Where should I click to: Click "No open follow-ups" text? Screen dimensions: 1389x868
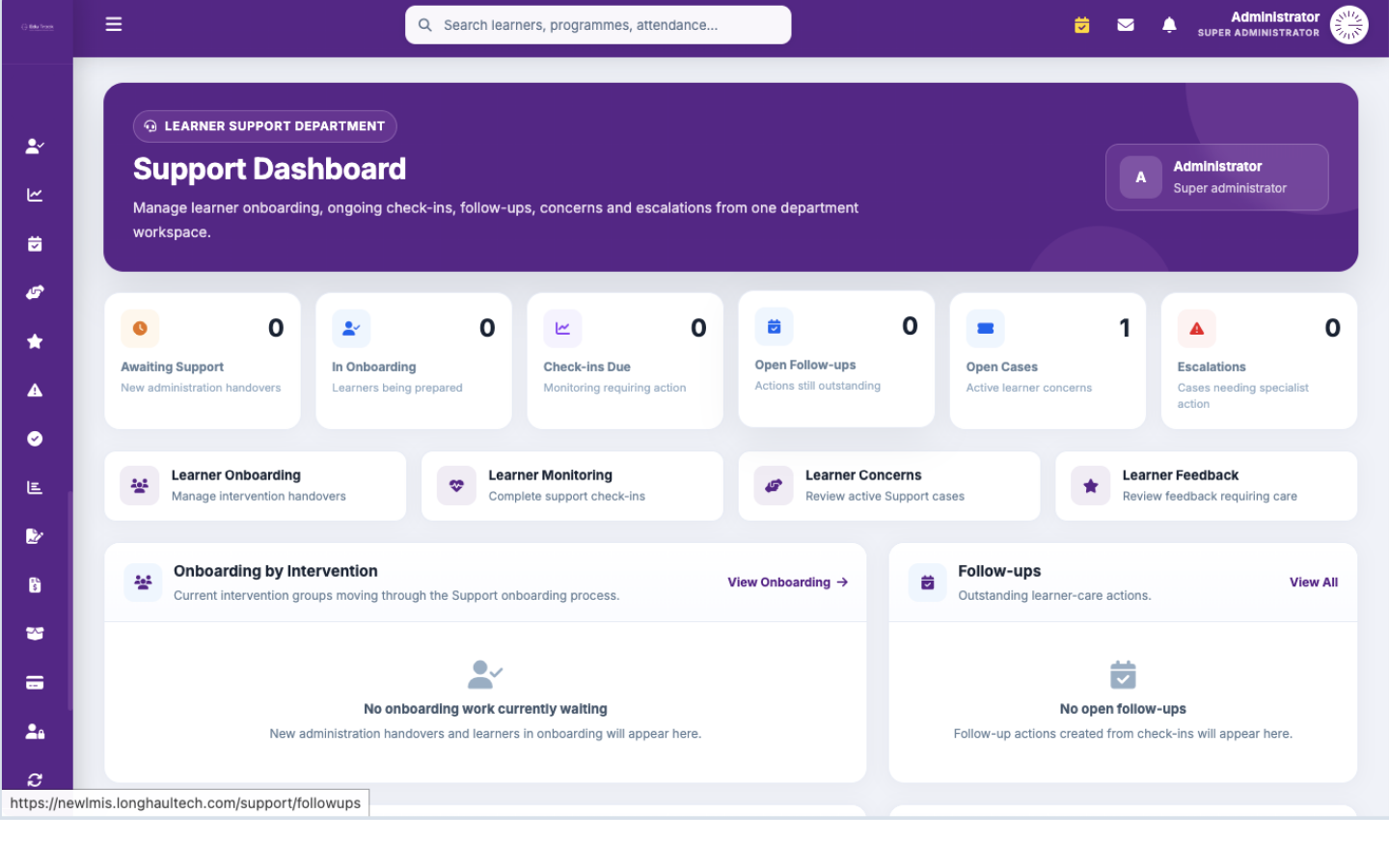1123,709
